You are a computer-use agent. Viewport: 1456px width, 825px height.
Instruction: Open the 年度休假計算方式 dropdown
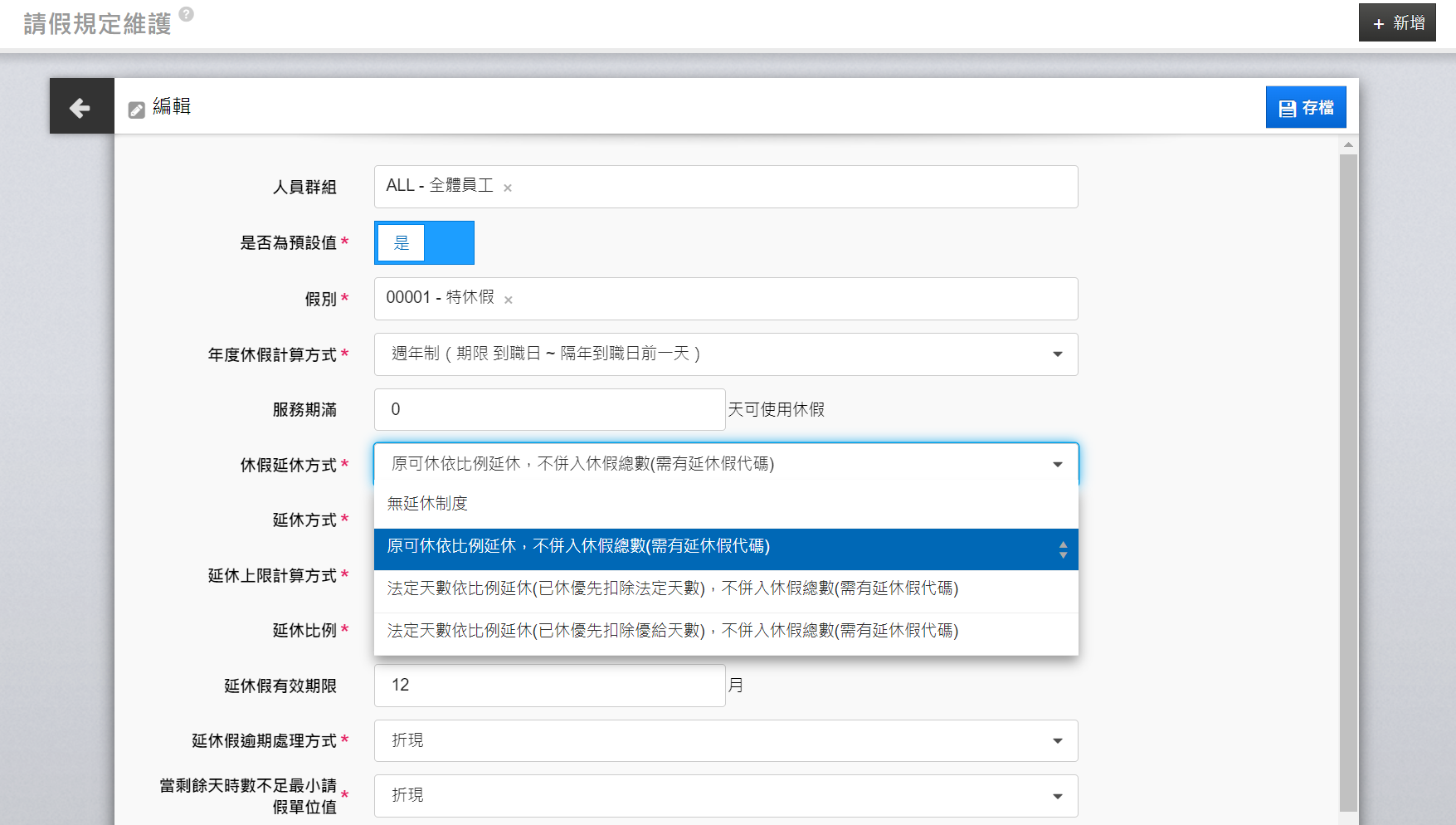[x=725, y=354]
